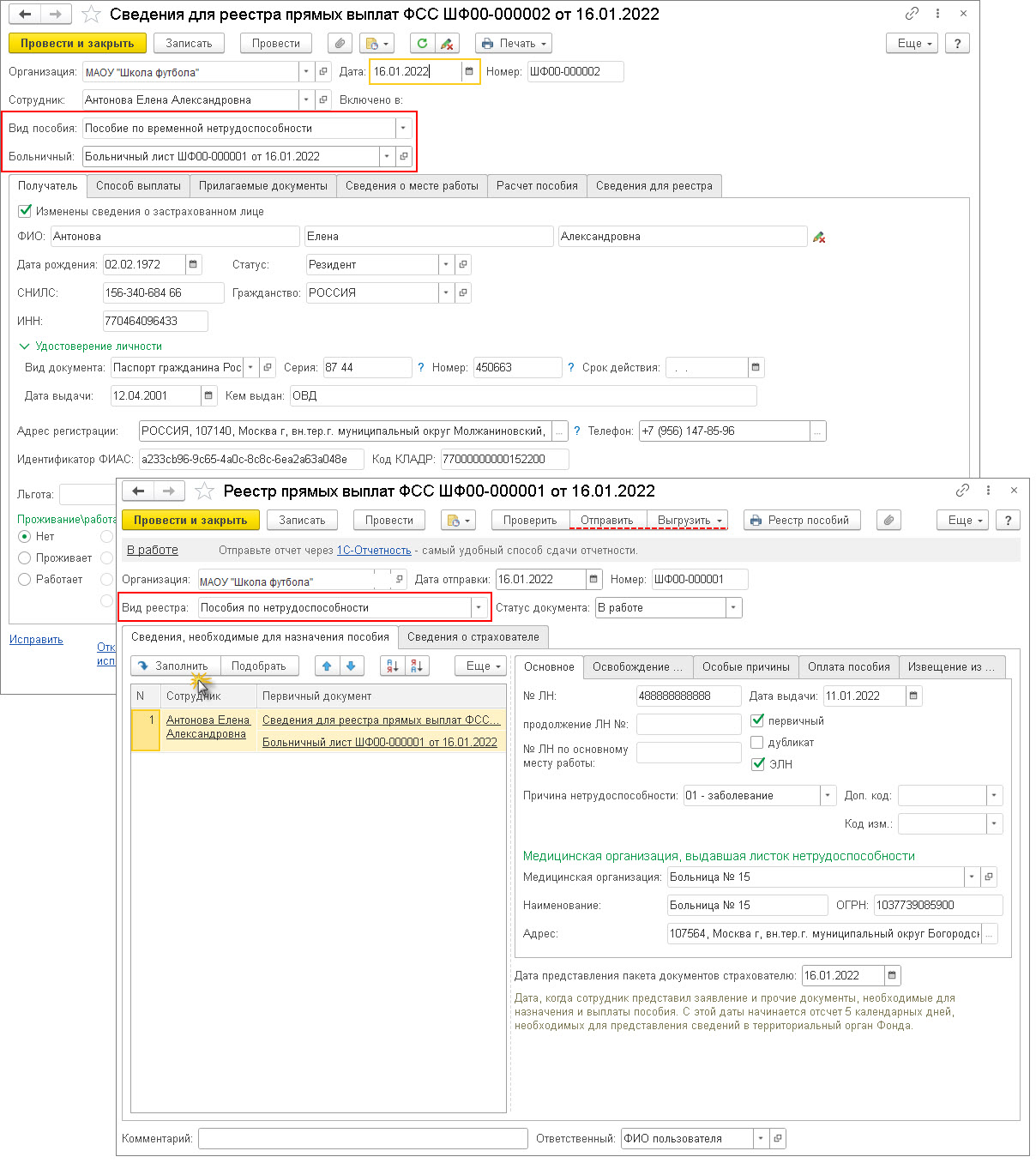Open calendar for Дата выдачи passport field
This screenshot has height=1163, width=1036.
tap(208, 395)
